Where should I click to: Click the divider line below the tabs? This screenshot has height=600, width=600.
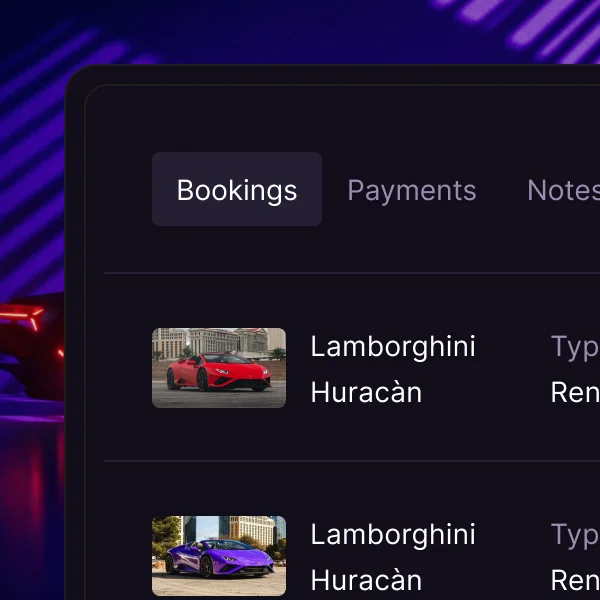(x=352, y=273)
